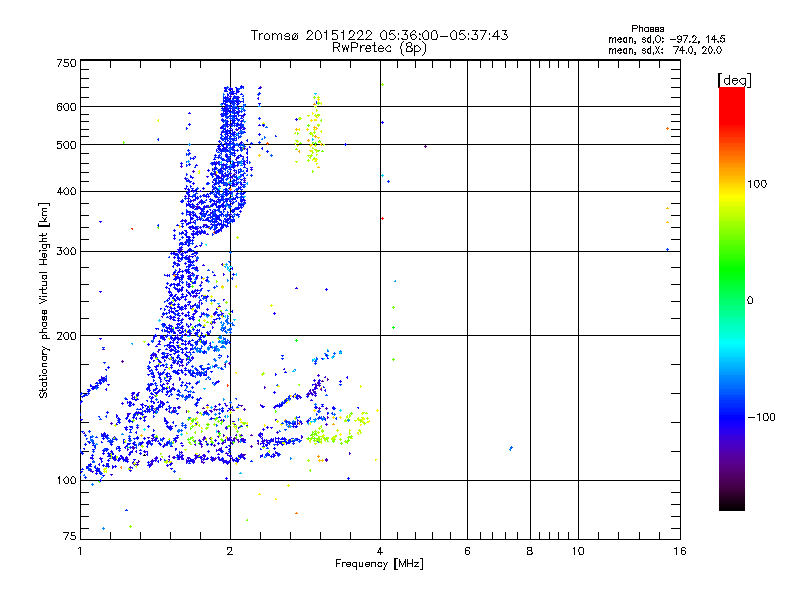Click the 'RwPretec (8p)' subtitle
The width and height of the screenshot is (800, 600).
click(x=379, y=48)
